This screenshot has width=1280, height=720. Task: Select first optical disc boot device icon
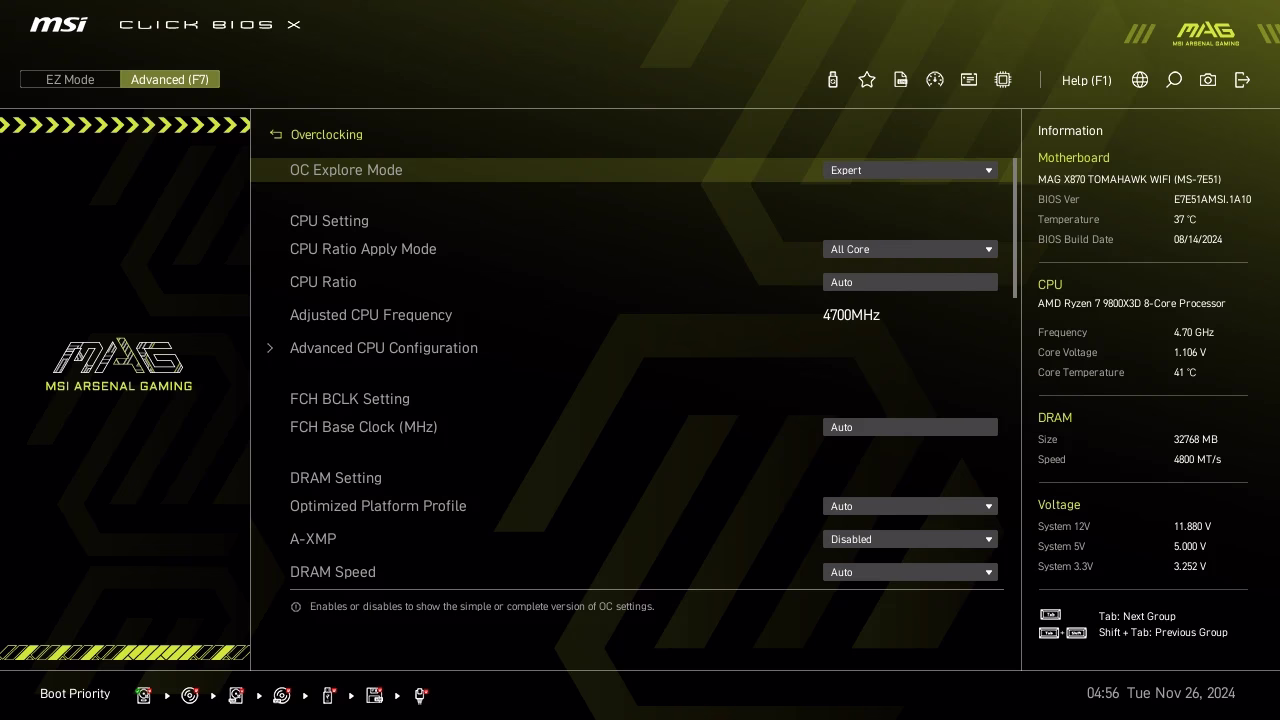tap(190, 695)
